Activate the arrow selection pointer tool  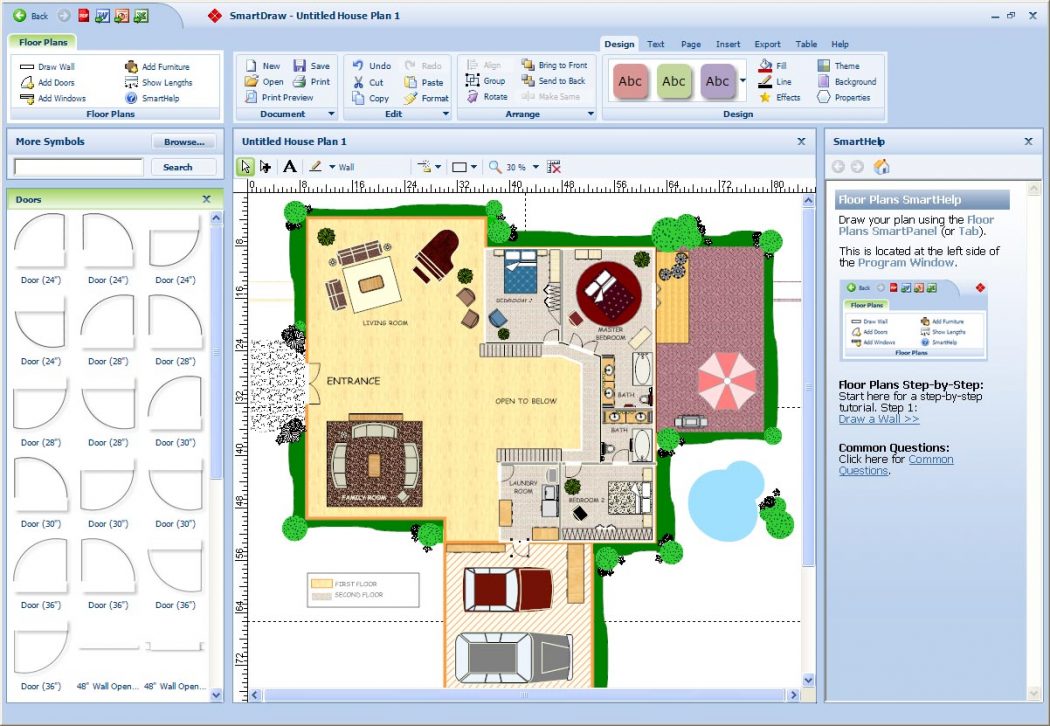pos(246,167)
